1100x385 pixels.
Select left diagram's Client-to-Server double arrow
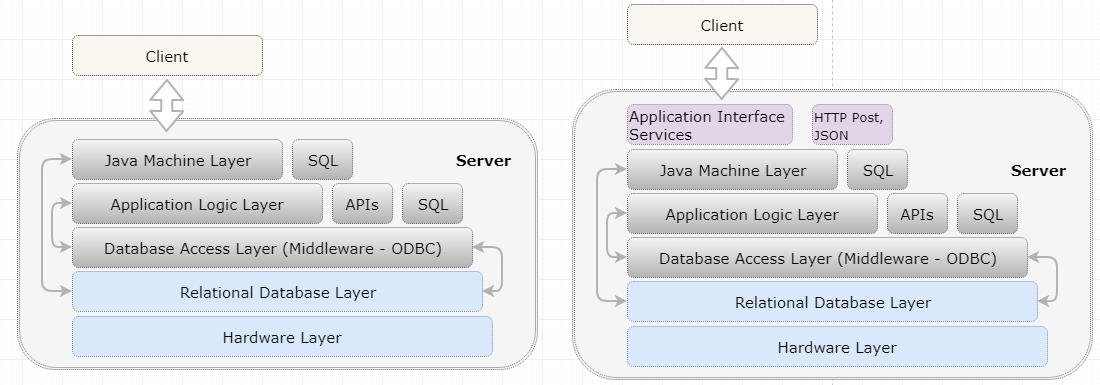pyautogui.click(x=166, y=105)
